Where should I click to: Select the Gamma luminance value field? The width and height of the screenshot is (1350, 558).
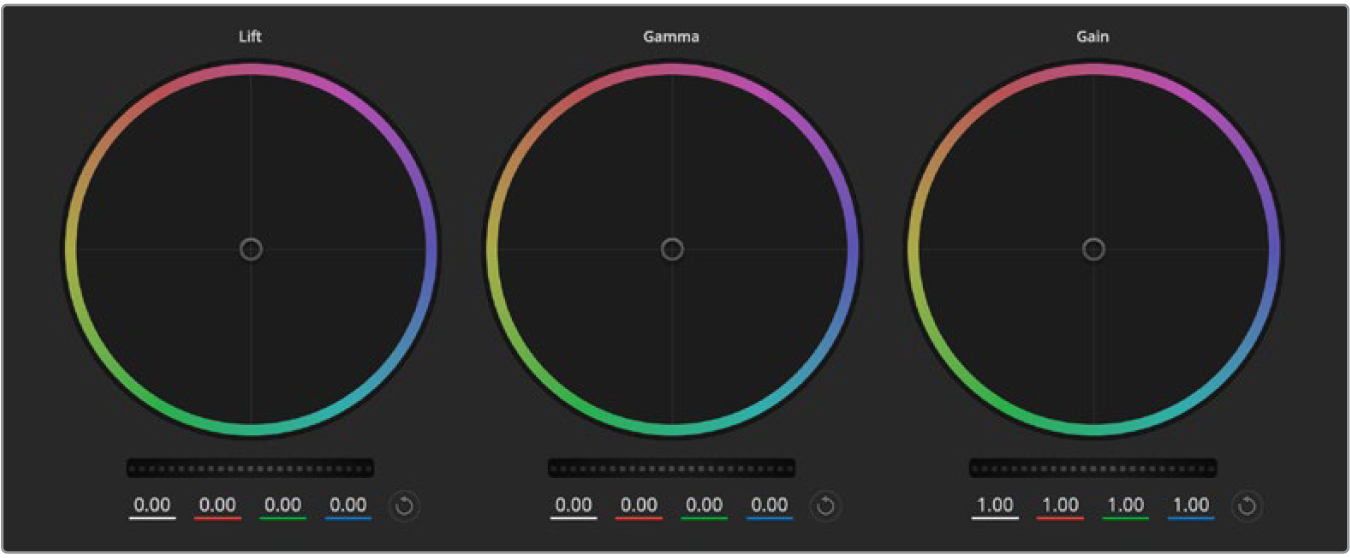coord(574,505)
